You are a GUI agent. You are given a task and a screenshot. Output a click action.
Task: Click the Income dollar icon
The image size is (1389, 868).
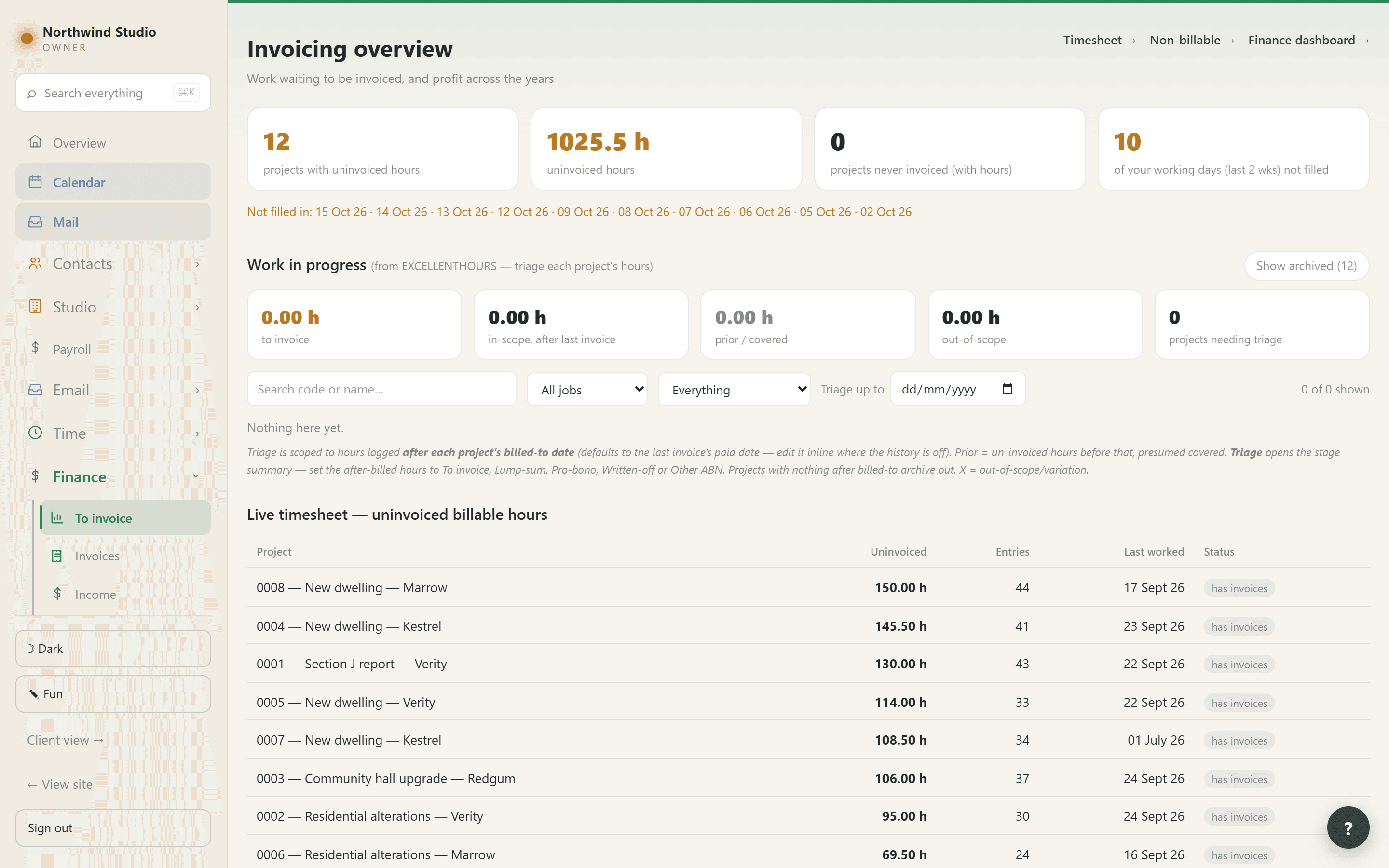[x=57, y=594]
